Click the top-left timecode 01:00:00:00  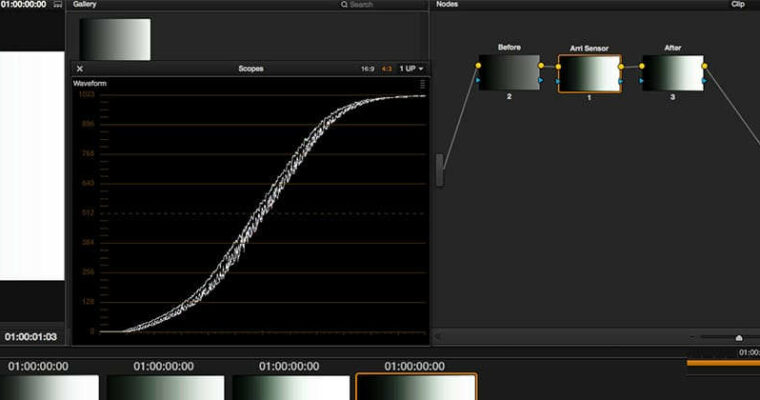[24, 4]
